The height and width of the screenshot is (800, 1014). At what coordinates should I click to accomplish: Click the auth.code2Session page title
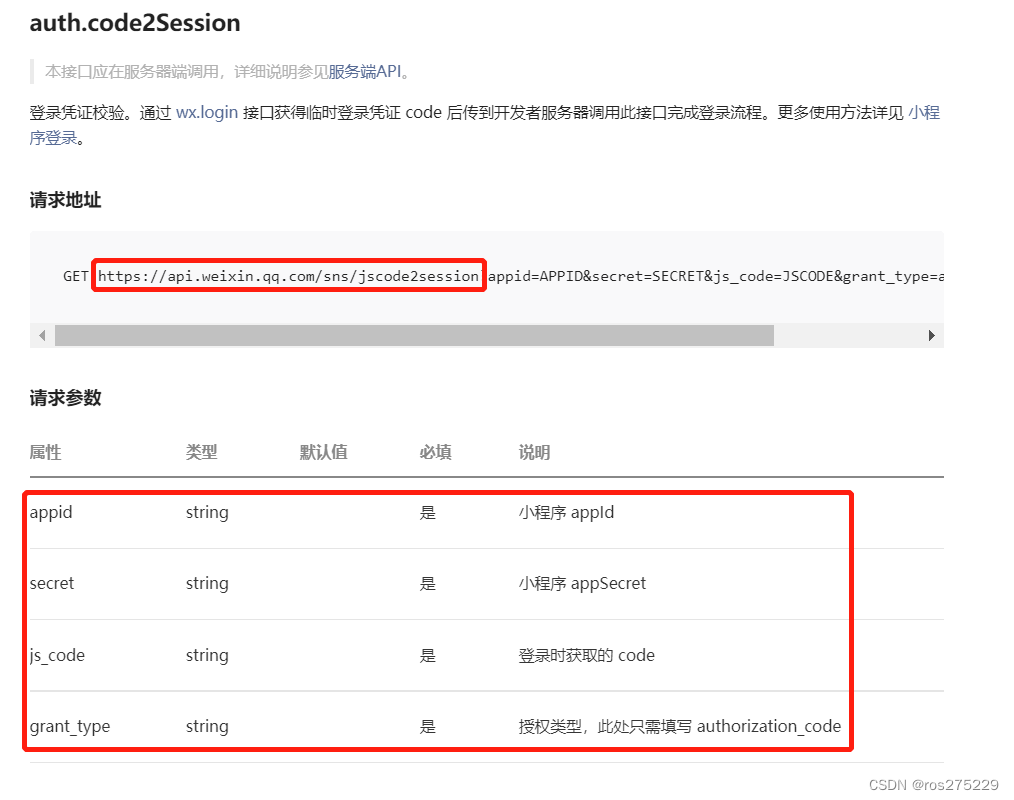[x=135, y=22]
